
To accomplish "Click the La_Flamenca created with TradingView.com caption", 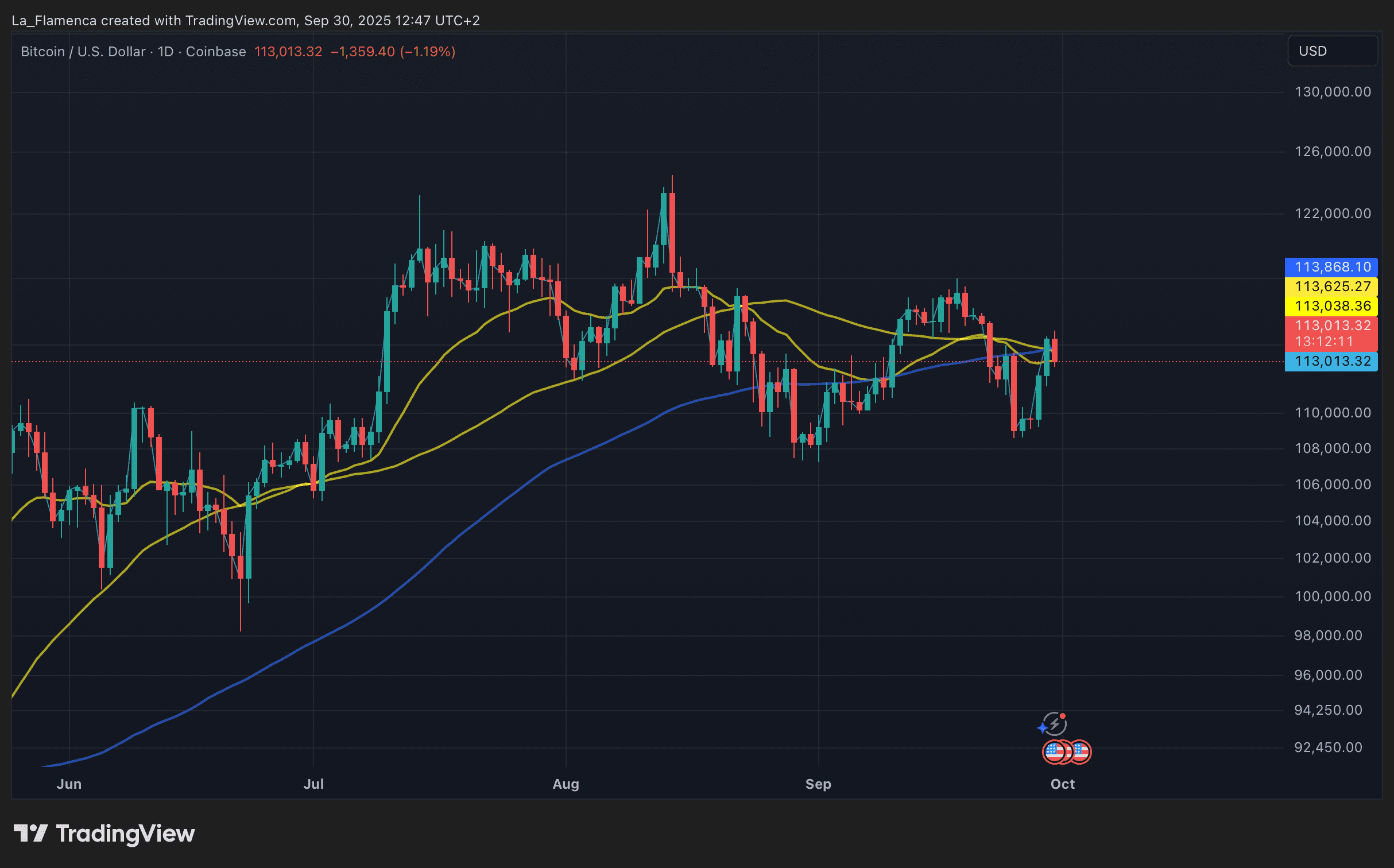I will [x=246, y=21].
